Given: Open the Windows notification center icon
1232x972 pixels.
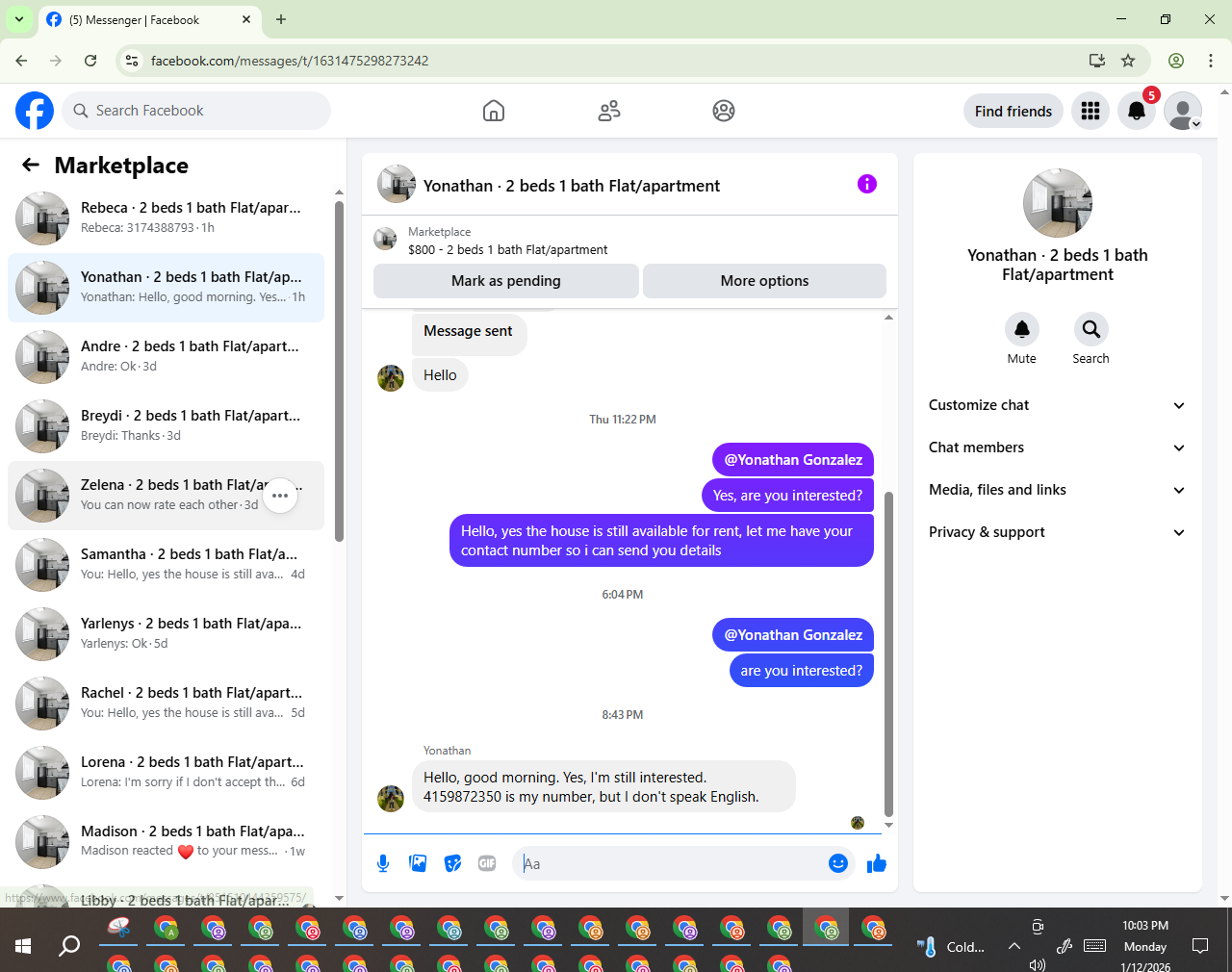Looking at the screenshot, I should click(x=1200, y=946).
